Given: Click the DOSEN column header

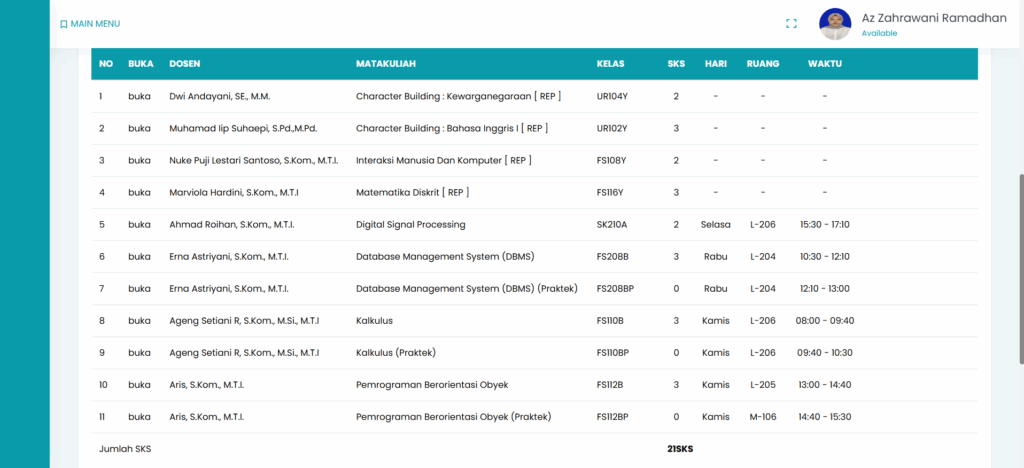Looking at the screenshot, I should tap(184, 64).
